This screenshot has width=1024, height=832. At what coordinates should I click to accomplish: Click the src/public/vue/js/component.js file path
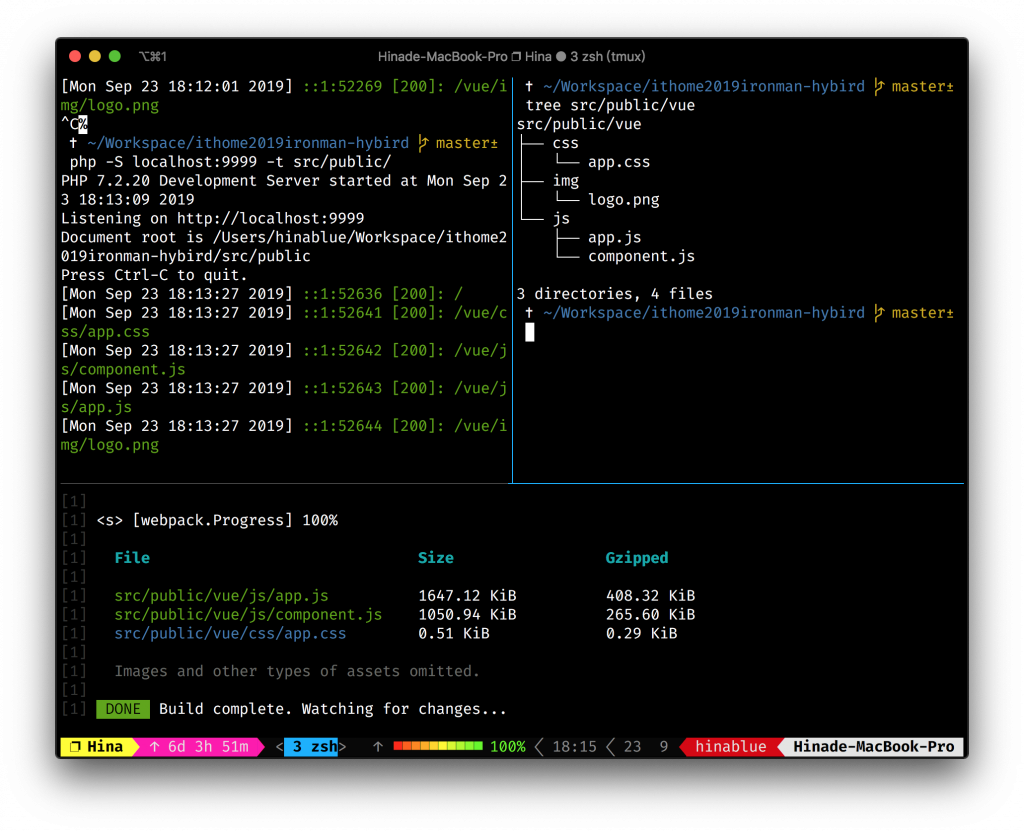pos(248,615)
